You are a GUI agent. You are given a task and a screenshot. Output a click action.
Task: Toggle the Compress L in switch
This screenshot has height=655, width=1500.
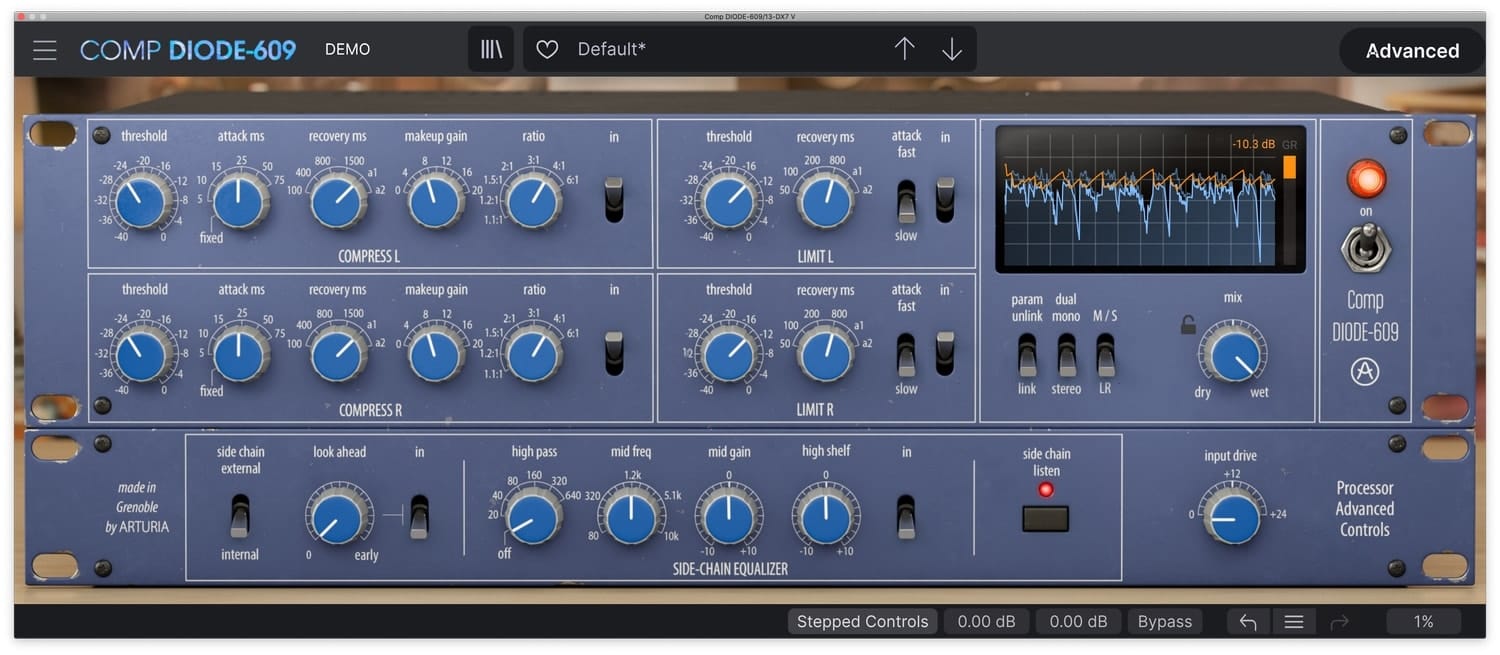[614, 199]
